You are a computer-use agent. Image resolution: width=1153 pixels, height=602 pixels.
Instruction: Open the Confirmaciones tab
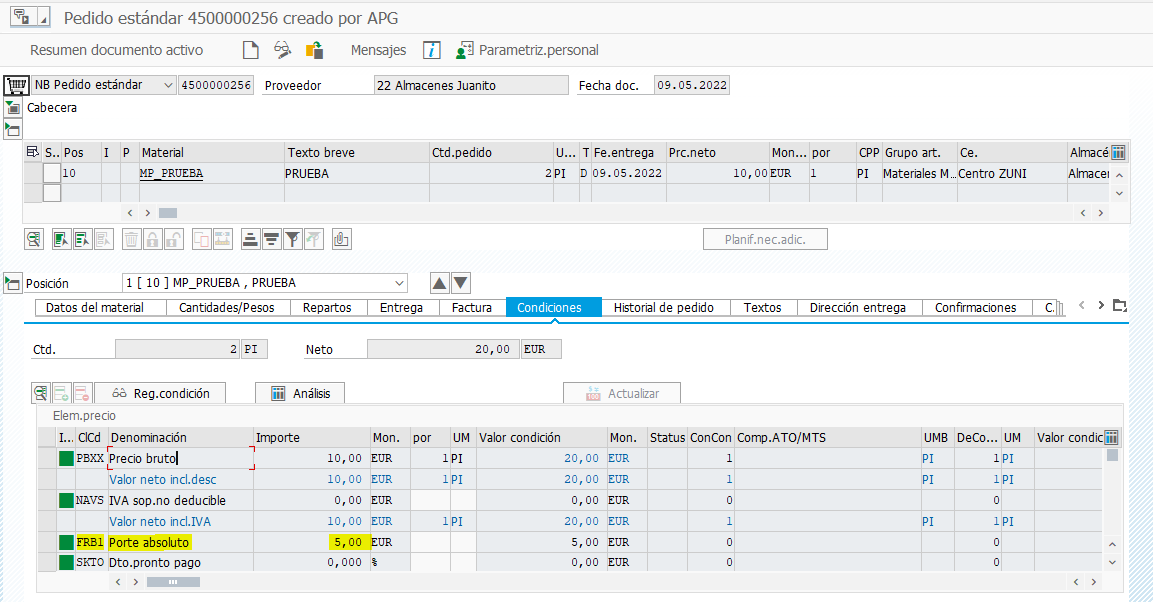tap(976, 307)
